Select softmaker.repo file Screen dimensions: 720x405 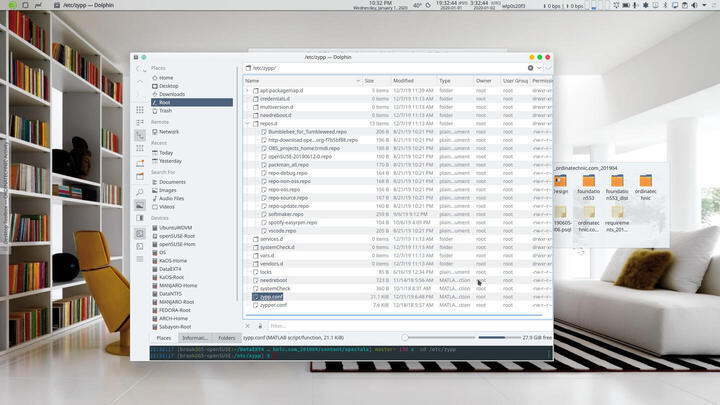click(x=286, y=214)
